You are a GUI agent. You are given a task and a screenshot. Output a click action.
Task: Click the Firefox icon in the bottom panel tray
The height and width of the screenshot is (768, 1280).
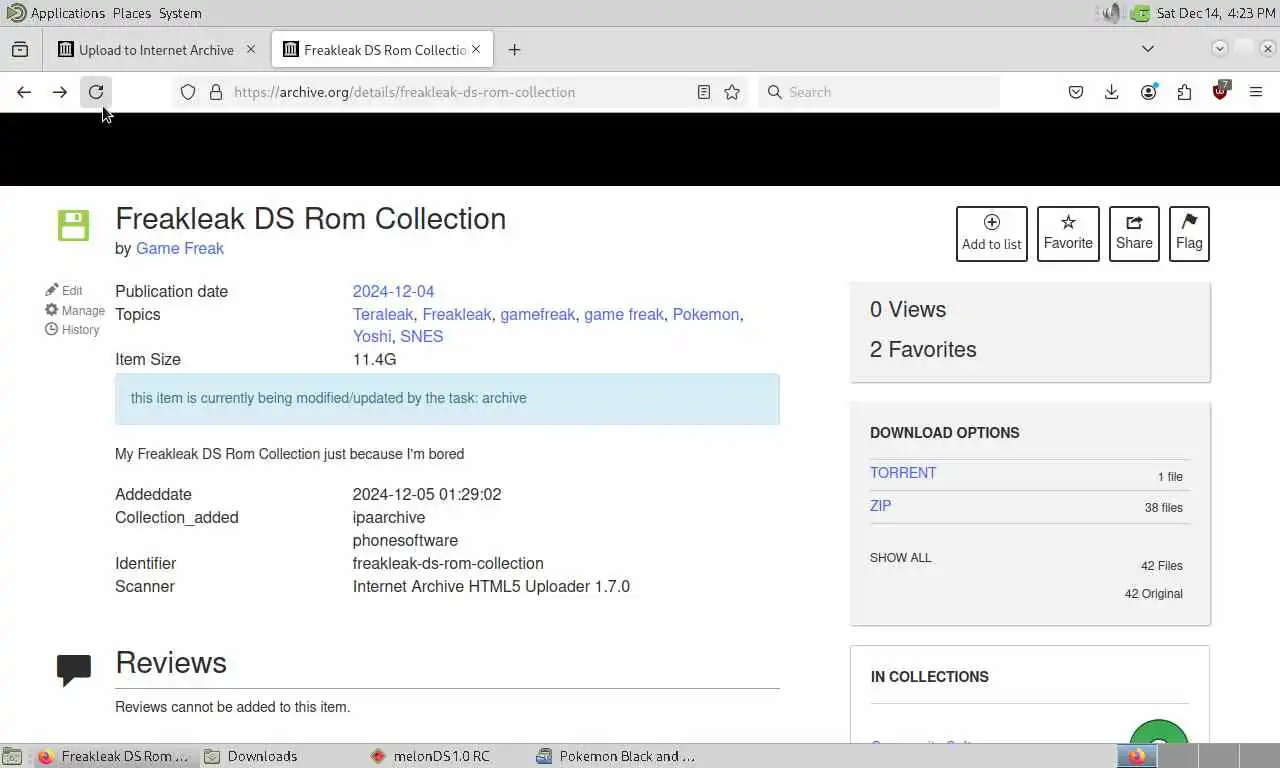click(1137, 756)
